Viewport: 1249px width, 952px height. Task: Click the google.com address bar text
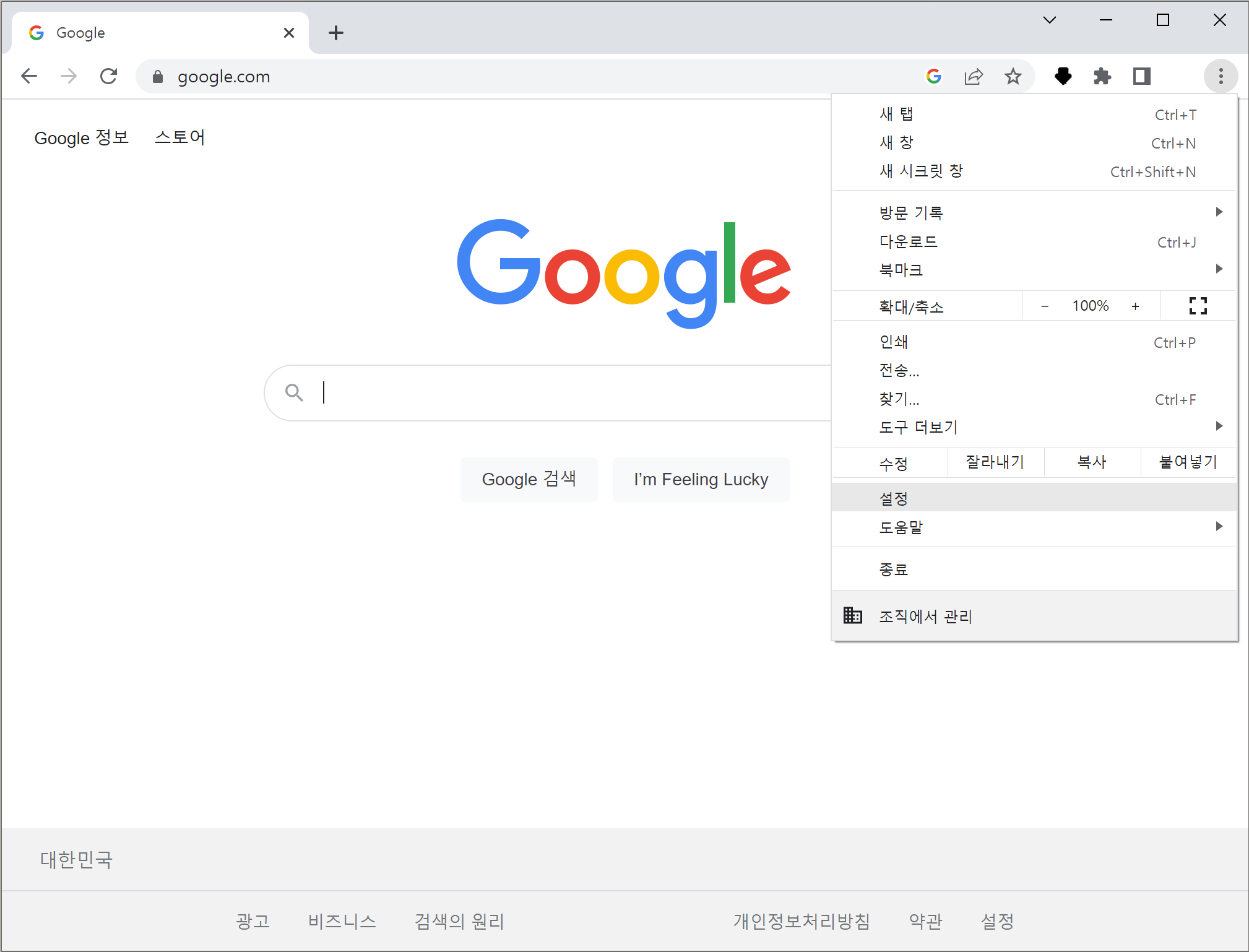223,76
